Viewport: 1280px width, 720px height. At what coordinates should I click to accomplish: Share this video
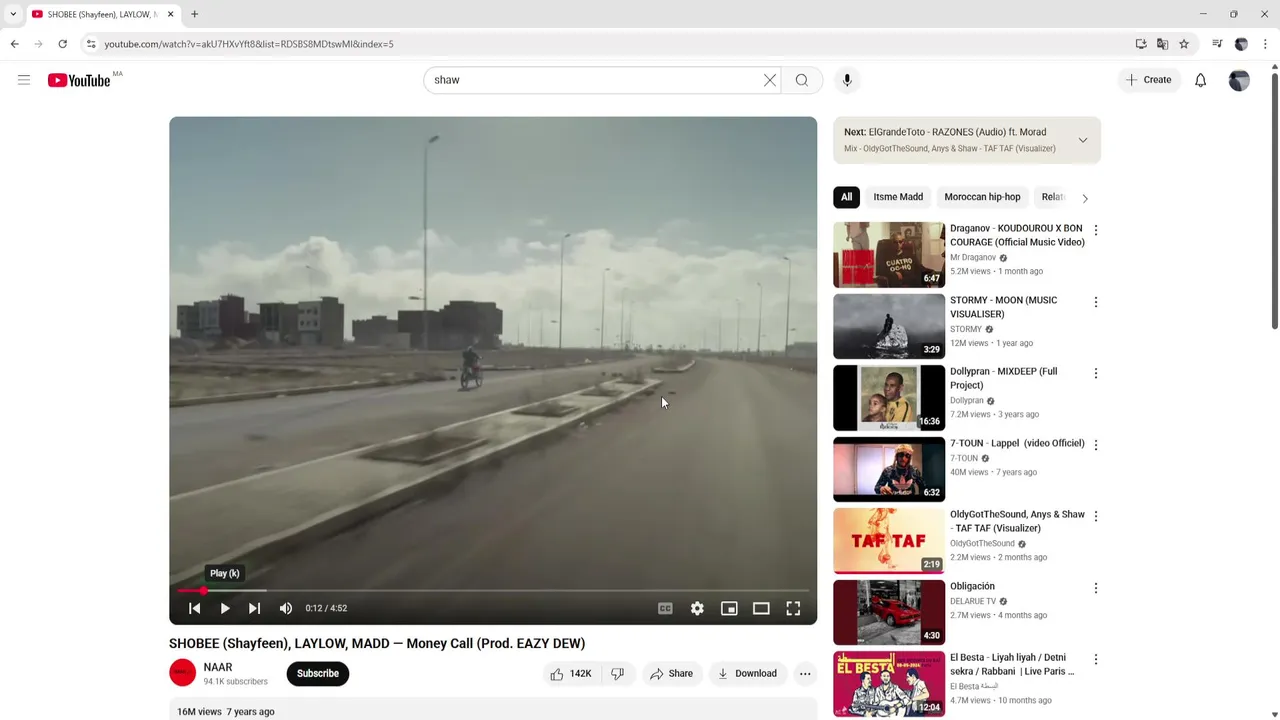click(671, 674)
